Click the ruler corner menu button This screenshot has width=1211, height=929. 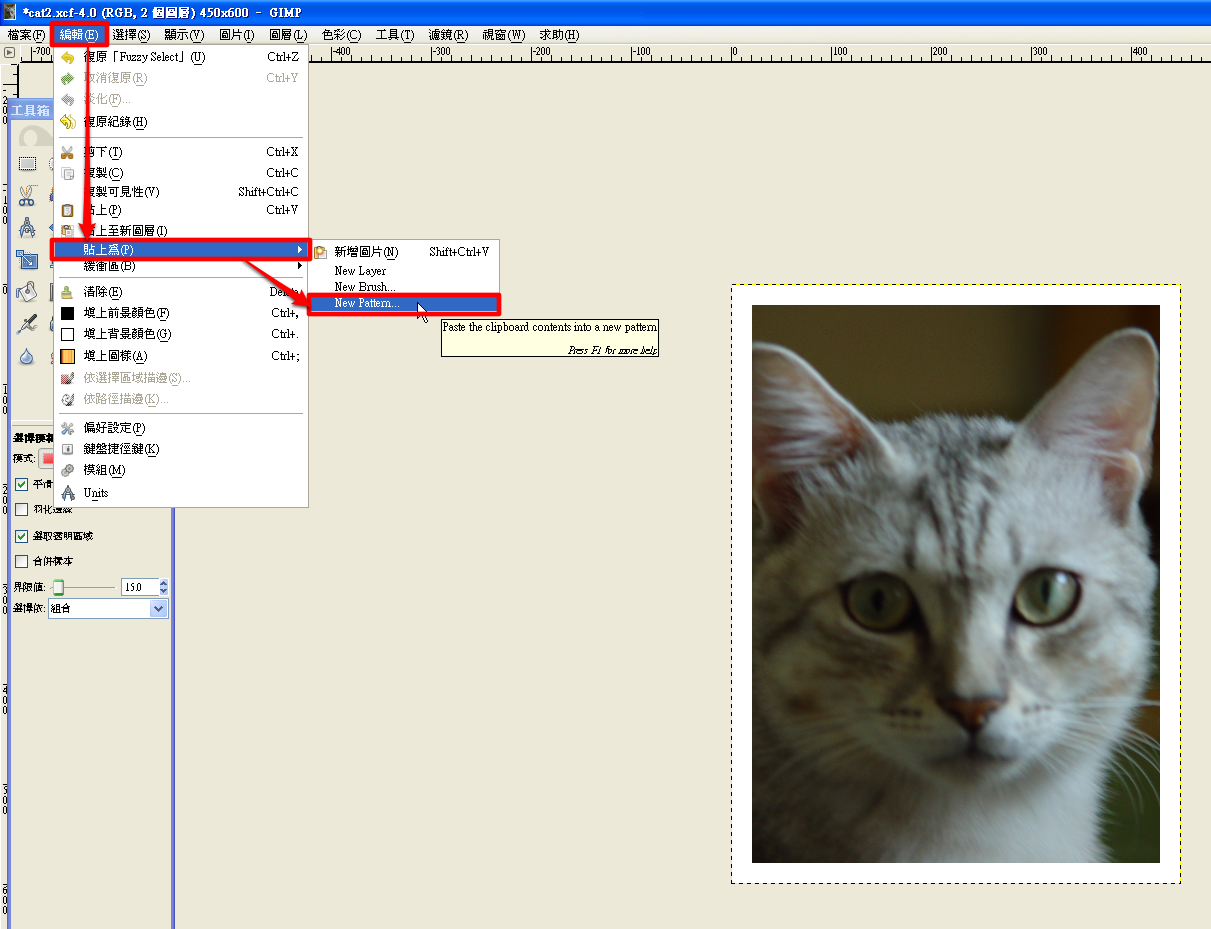pos(10,51)
